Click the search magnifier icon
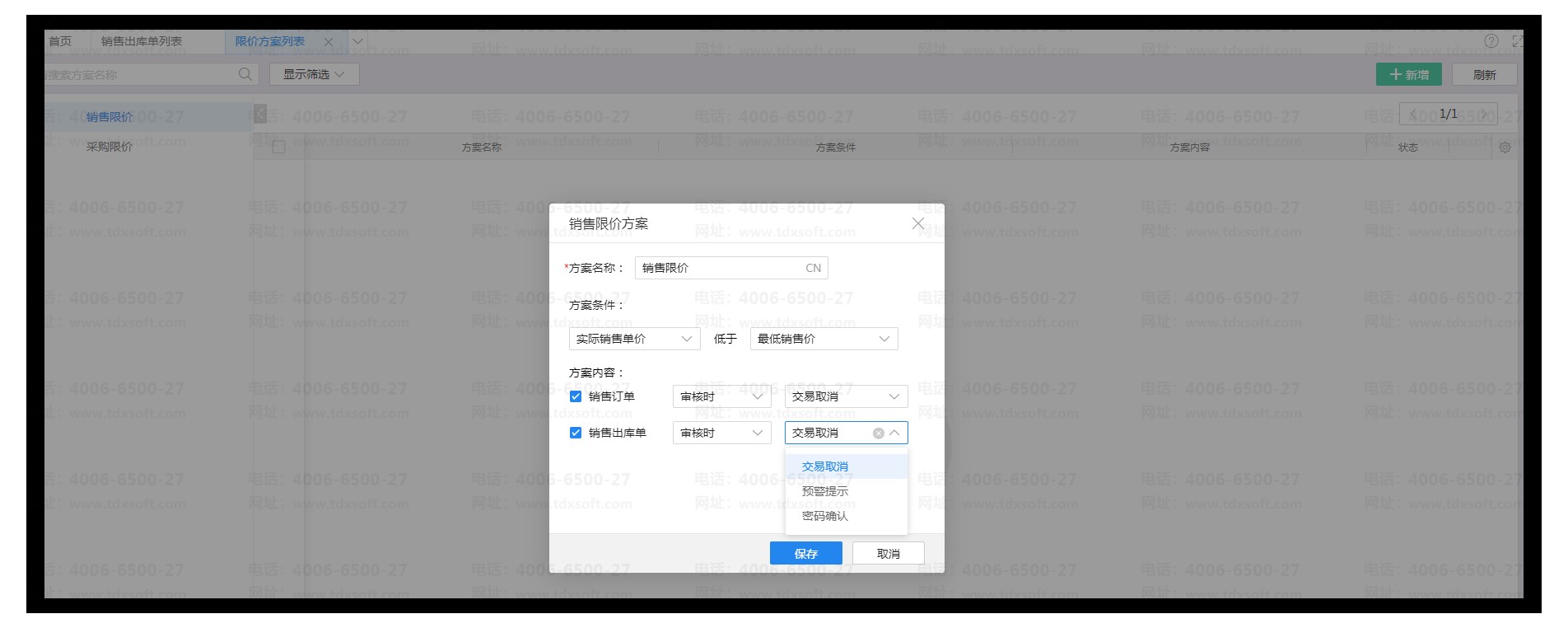Screen dimensions: 1568x628 (245, 74)
